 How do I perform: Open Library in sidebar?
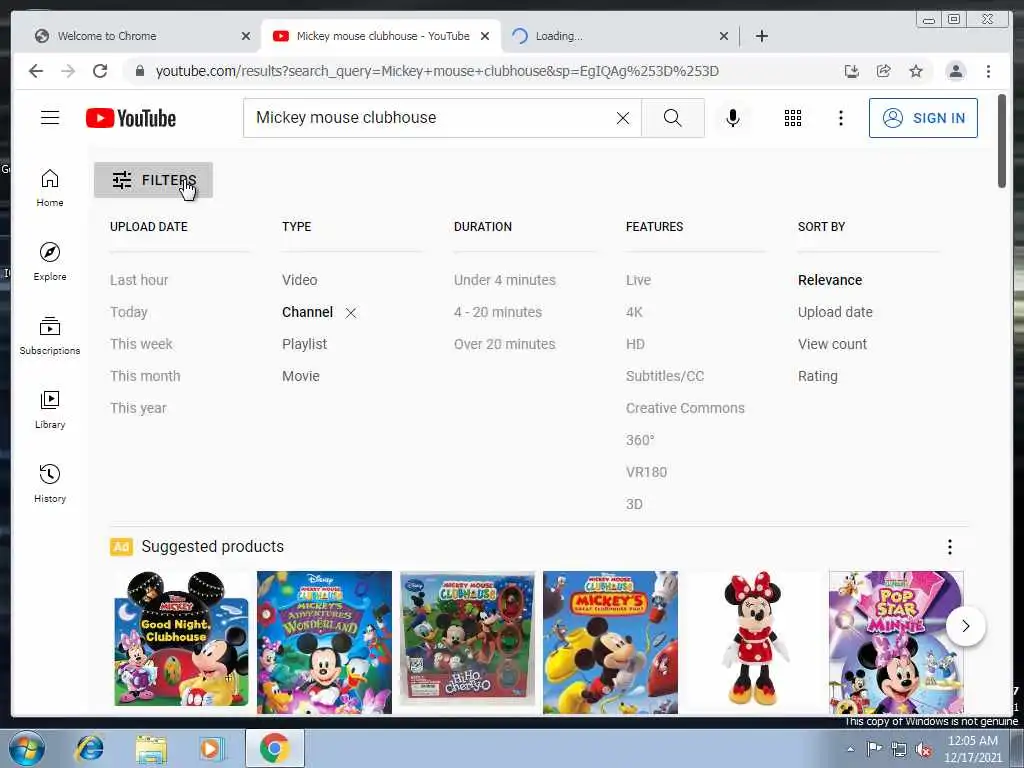(50, 409)
